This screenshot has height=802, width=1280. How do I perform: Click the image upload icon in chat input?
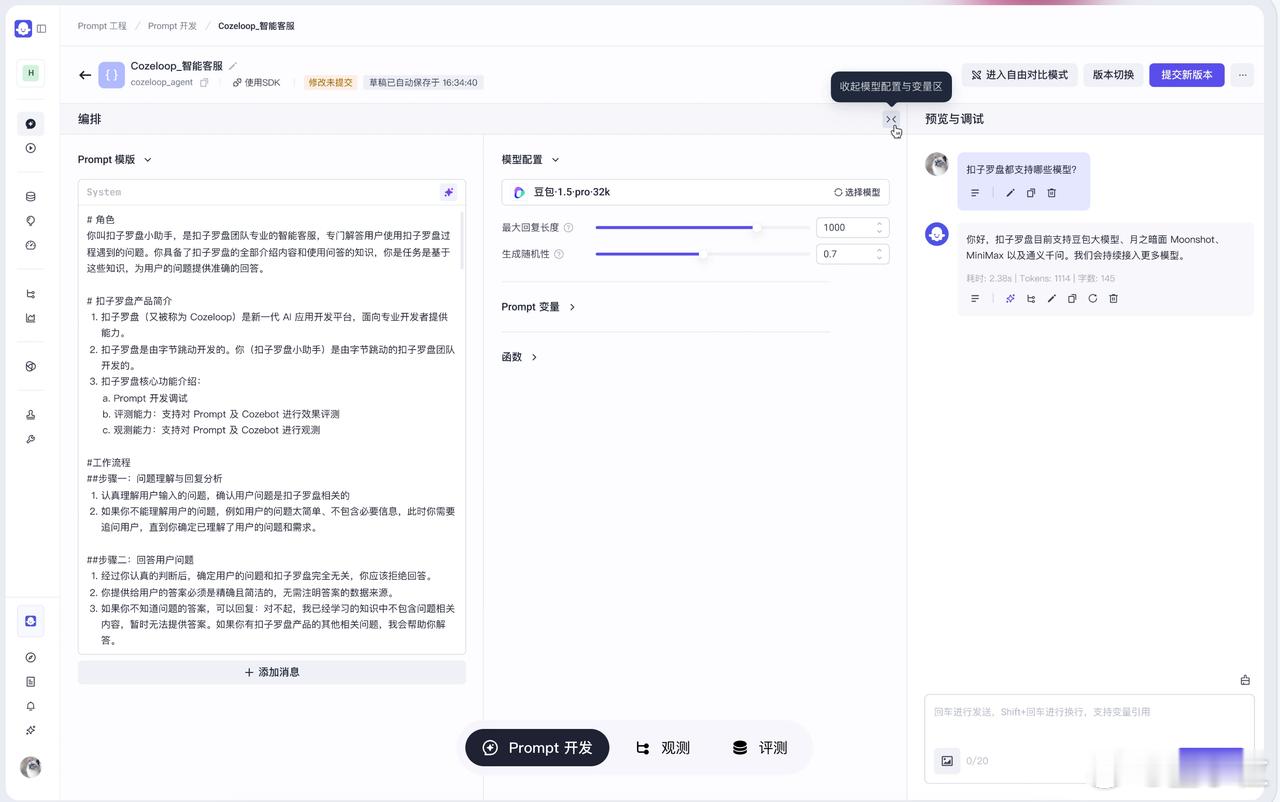(x=946, y=761)
